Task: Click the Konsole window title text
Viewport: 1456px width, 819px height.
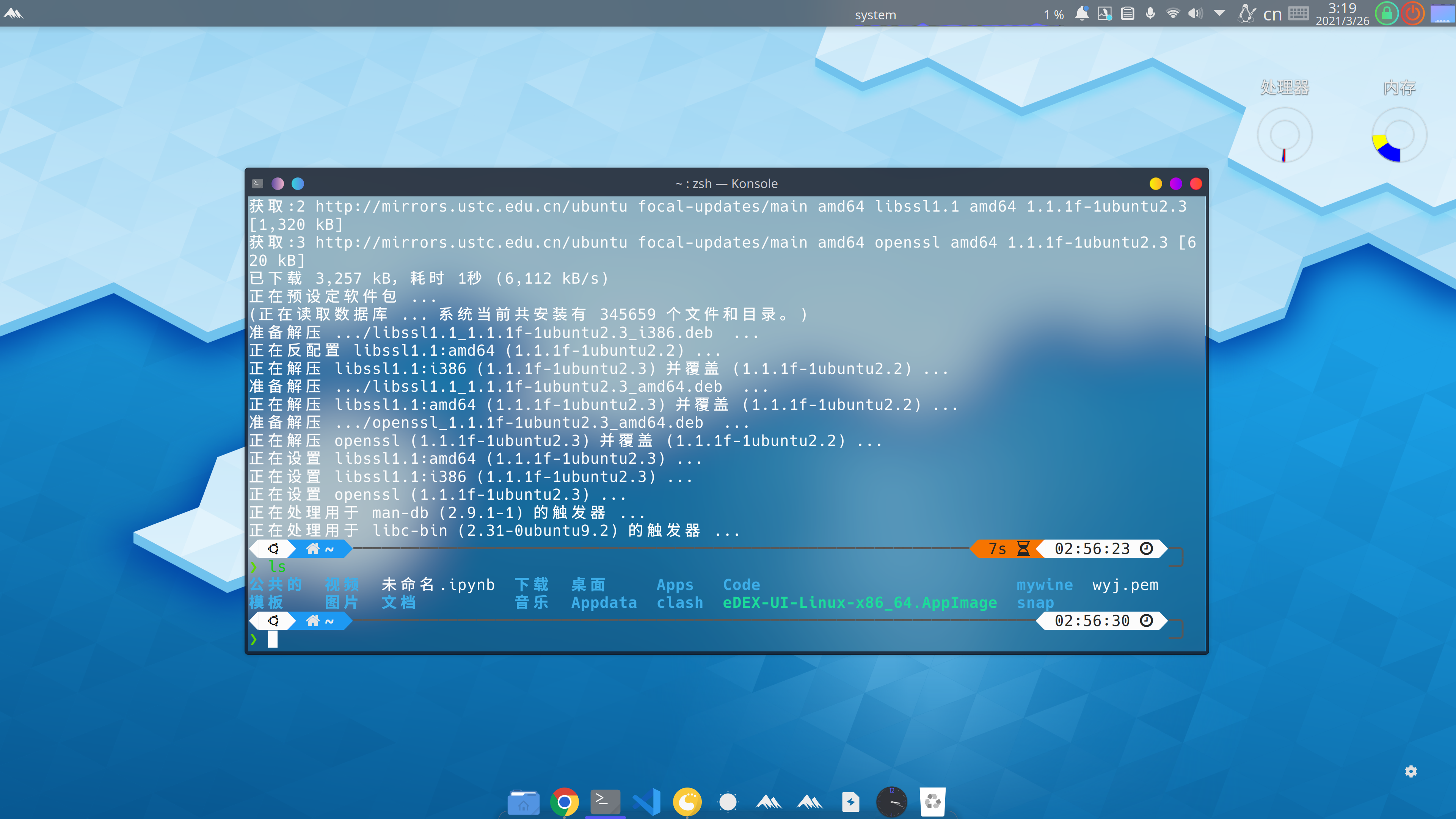Action: coord(726,184)
